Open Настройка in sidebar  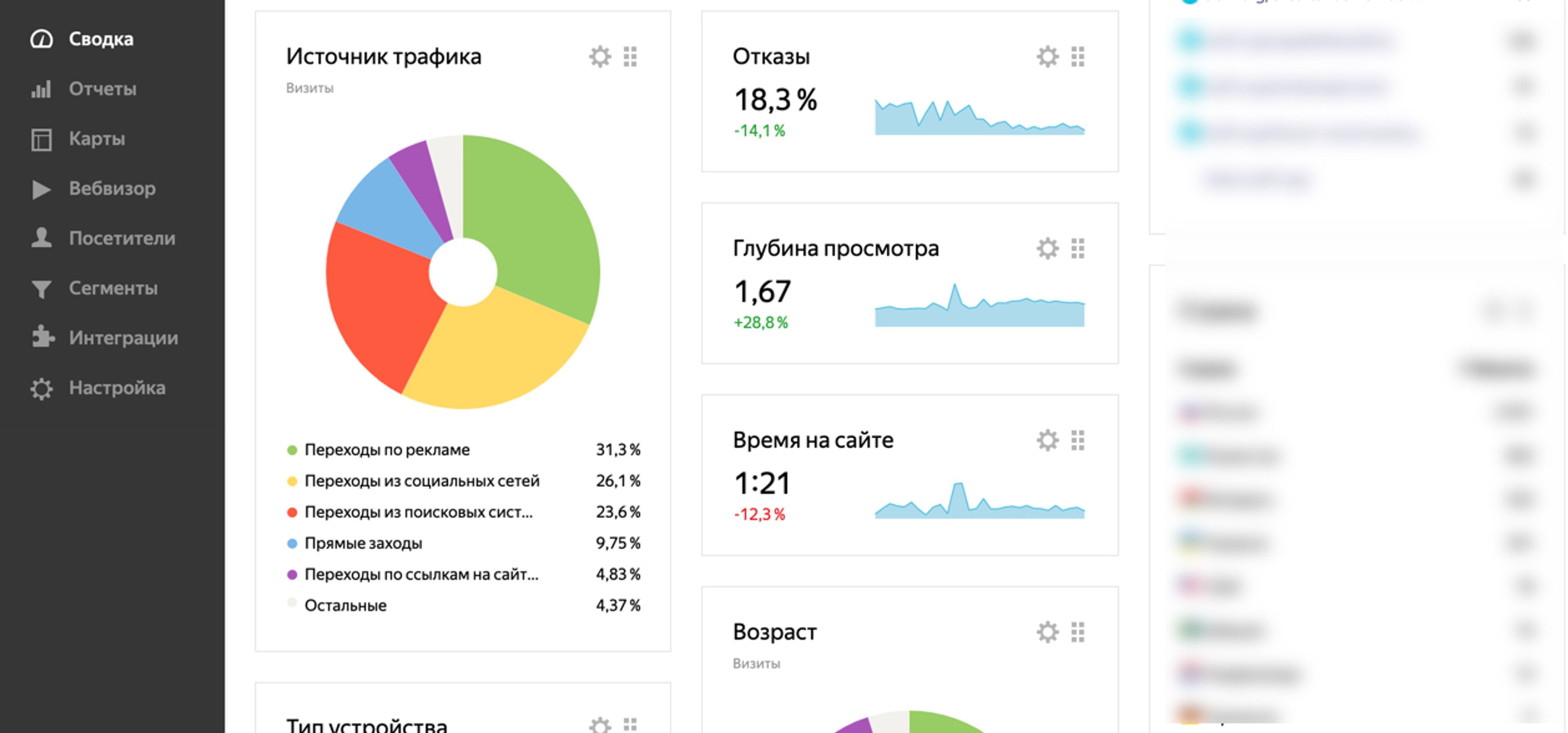point(117,387)
